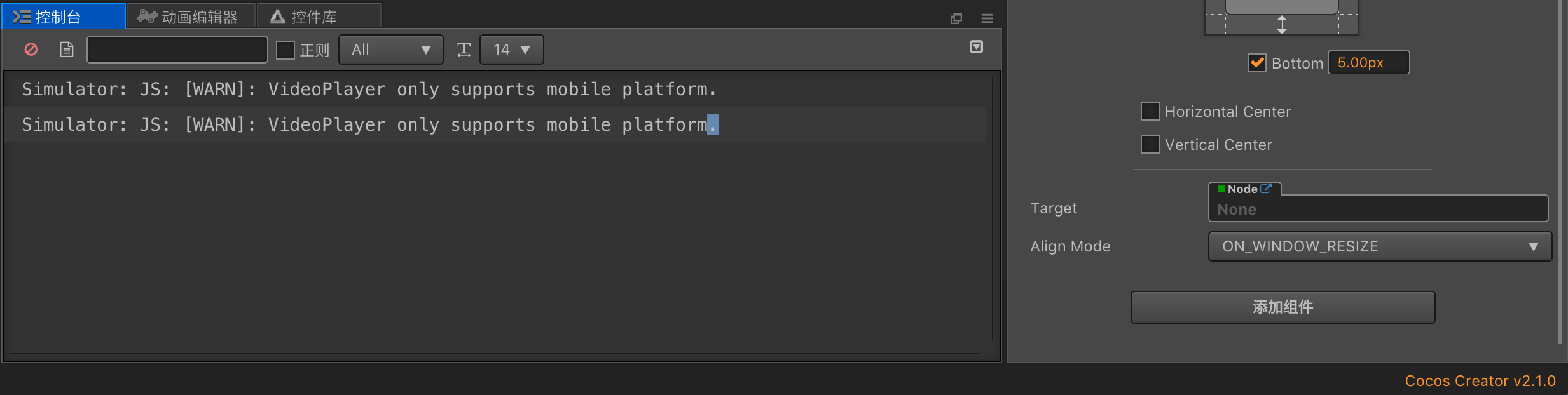Click the Cocos Creator v2.1.0 version link
Image resolution: width=1568 pixels, height=395 pixels.
(1480, 381)
